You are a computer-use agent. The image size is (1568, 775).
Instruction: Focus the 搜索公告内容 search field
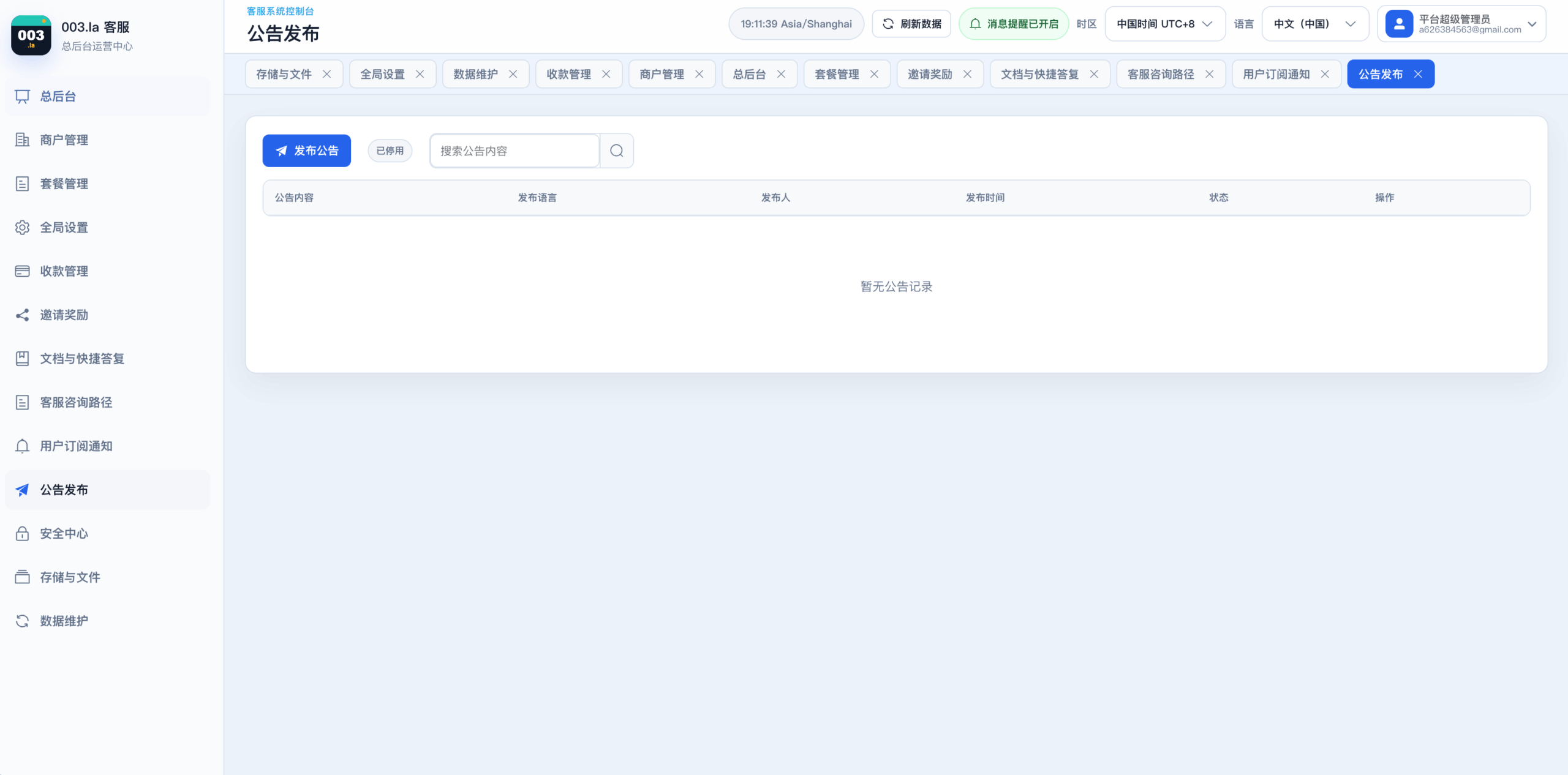tap(514, 151)
